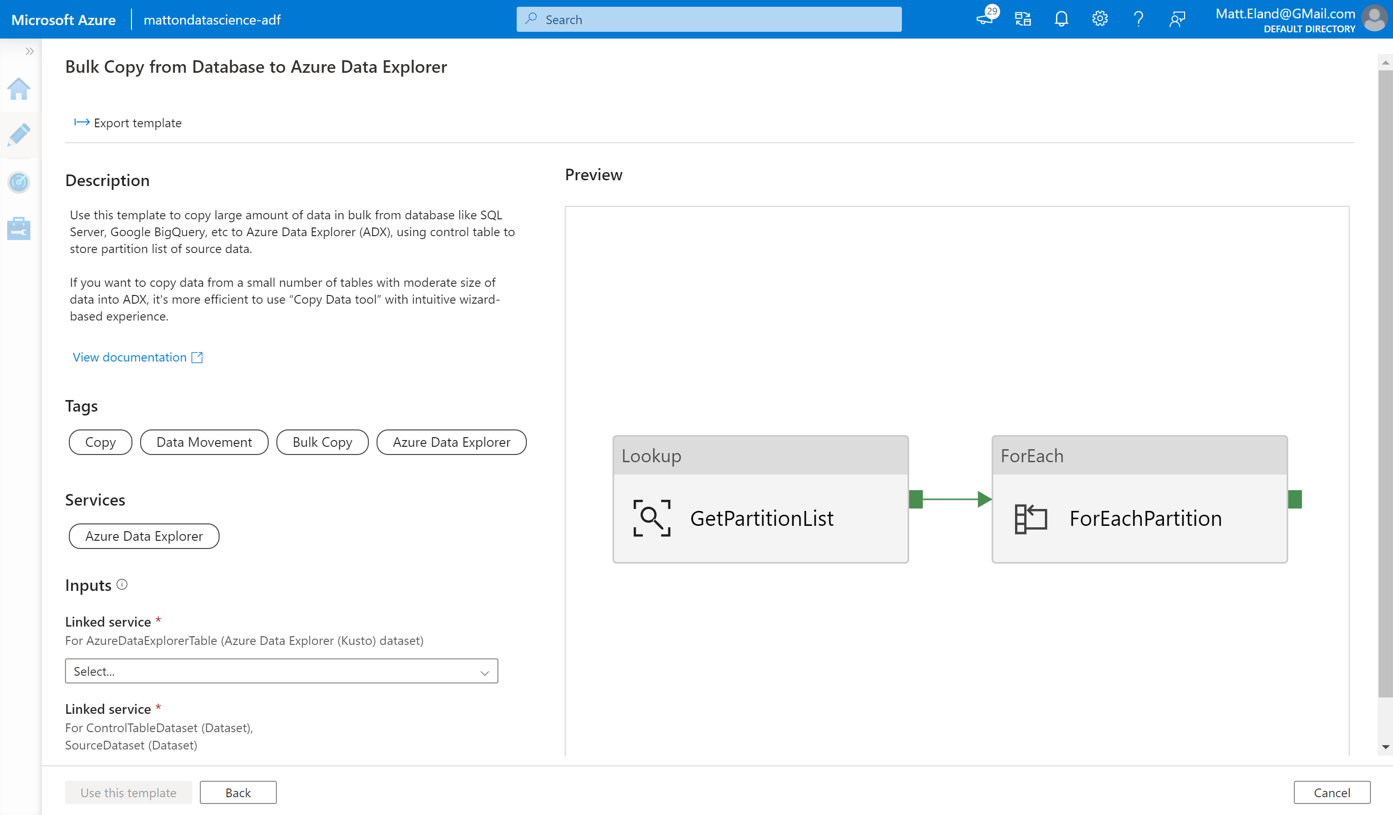Click the Matt.Eland@GMail.com account name
This screenshot has width=1393, height=815.
pos(1285,13)
